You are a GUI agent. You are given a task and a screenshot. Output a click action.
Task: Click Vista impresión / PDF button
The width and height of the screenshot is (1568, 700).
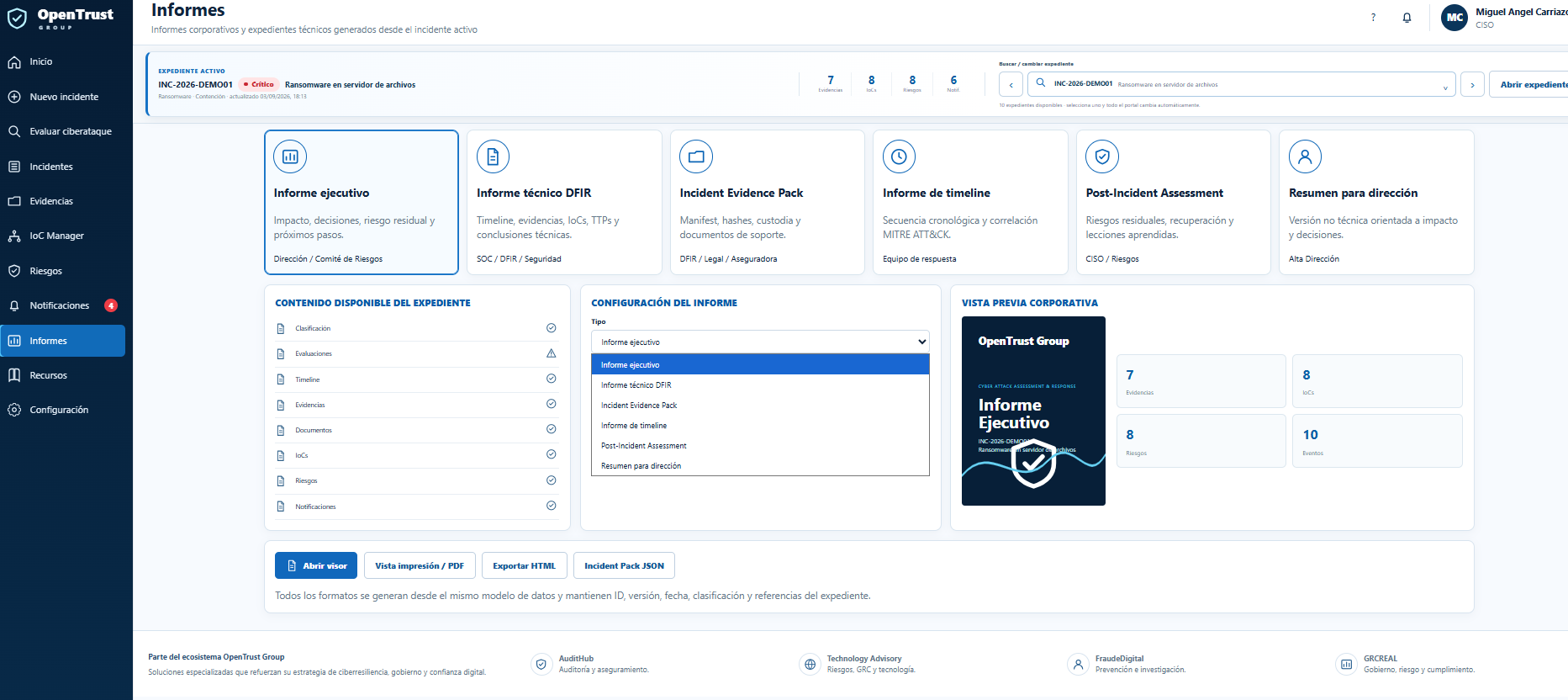click(x=420, y=565)
